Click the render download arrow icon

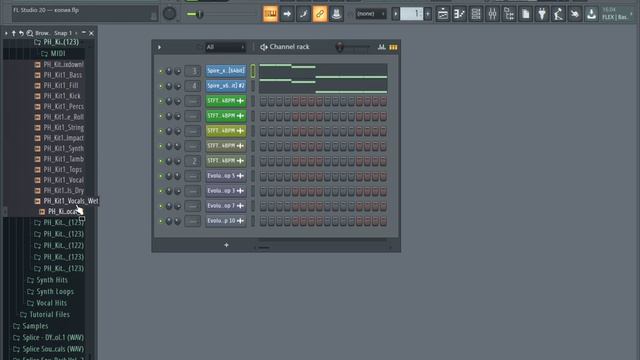click(x=591, y=14)
